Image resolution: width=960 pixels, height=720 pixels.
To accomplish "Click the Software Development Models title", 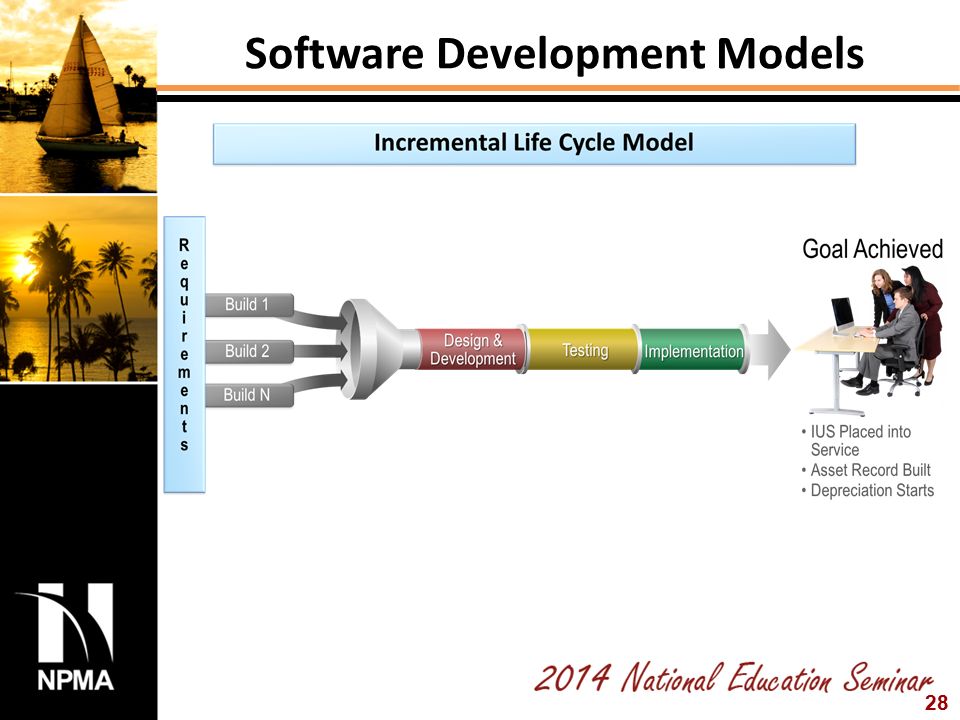I will (554, 53).
